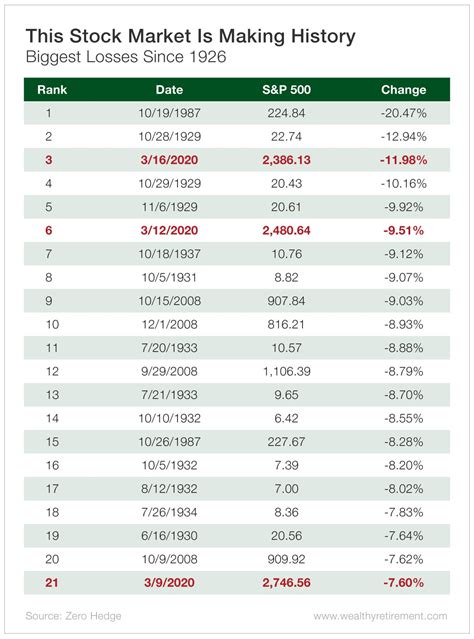Click the 2,746.56 value in red
This screenshot has height=639, width=474.
click(287, 582)
